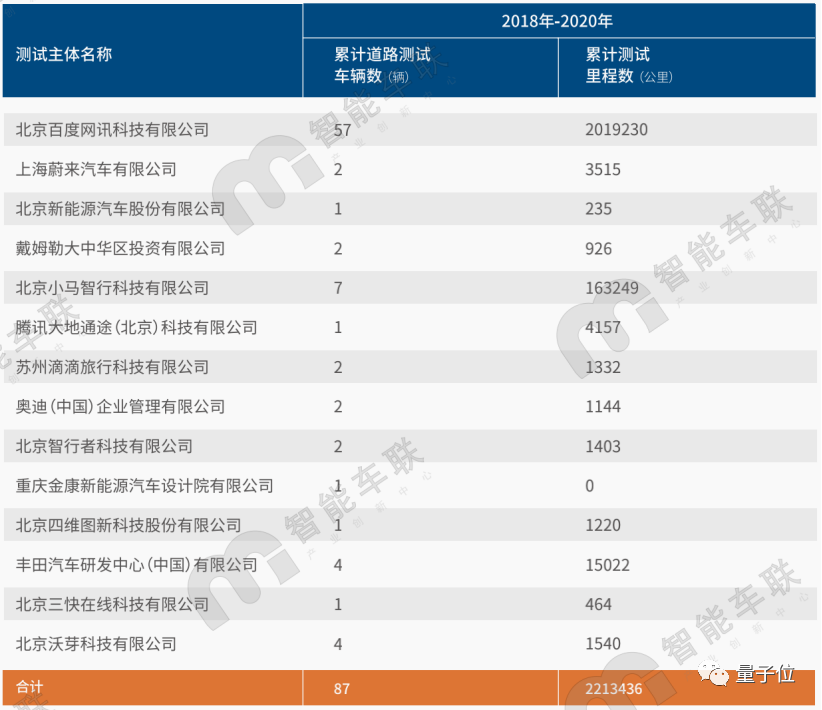Select mileage value 15022
The image size is (822, 710).
(x=608, y=565)
